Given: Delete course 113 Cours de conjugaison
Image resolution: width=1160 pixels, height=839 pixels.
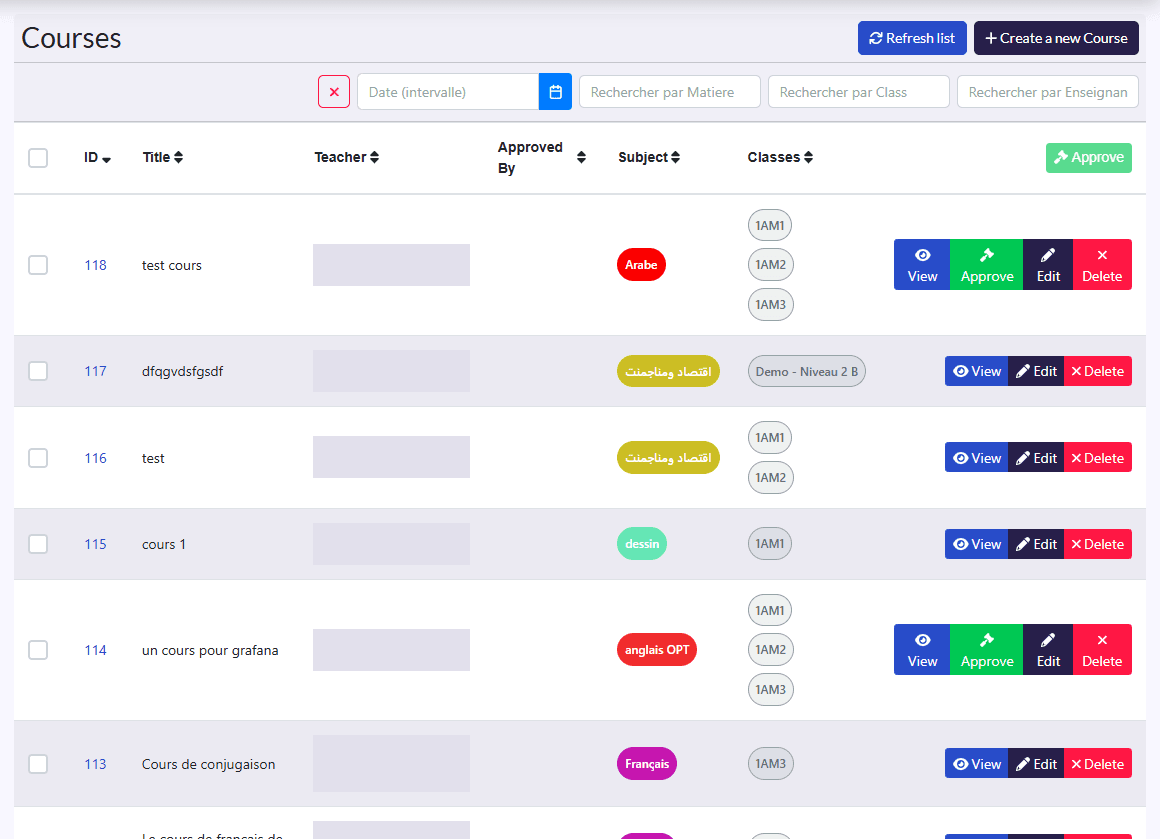Looking at the screenshot, I should coord(1098,764).
